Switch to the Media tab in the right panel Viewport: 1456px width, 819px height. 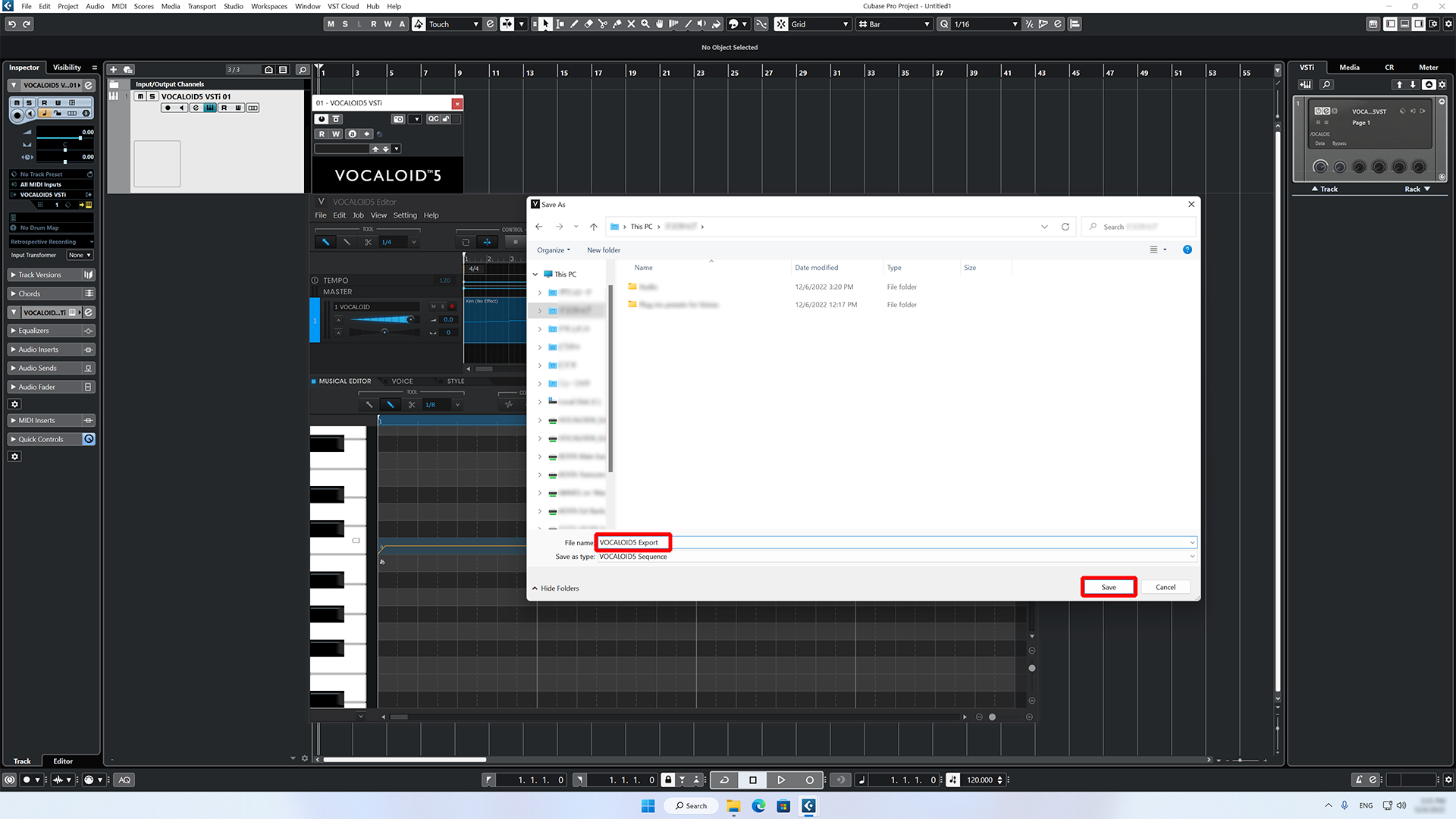point(1349,67)
